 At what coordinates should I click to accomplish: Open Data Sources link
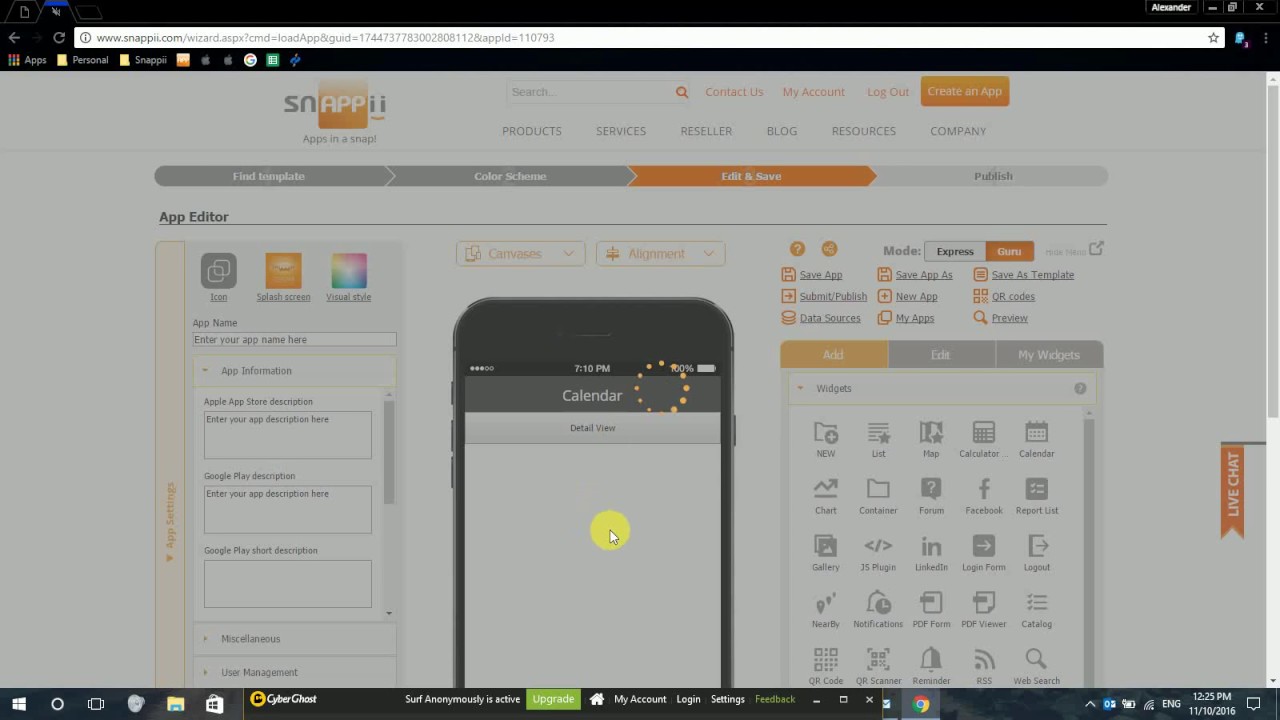pos(830,318)
